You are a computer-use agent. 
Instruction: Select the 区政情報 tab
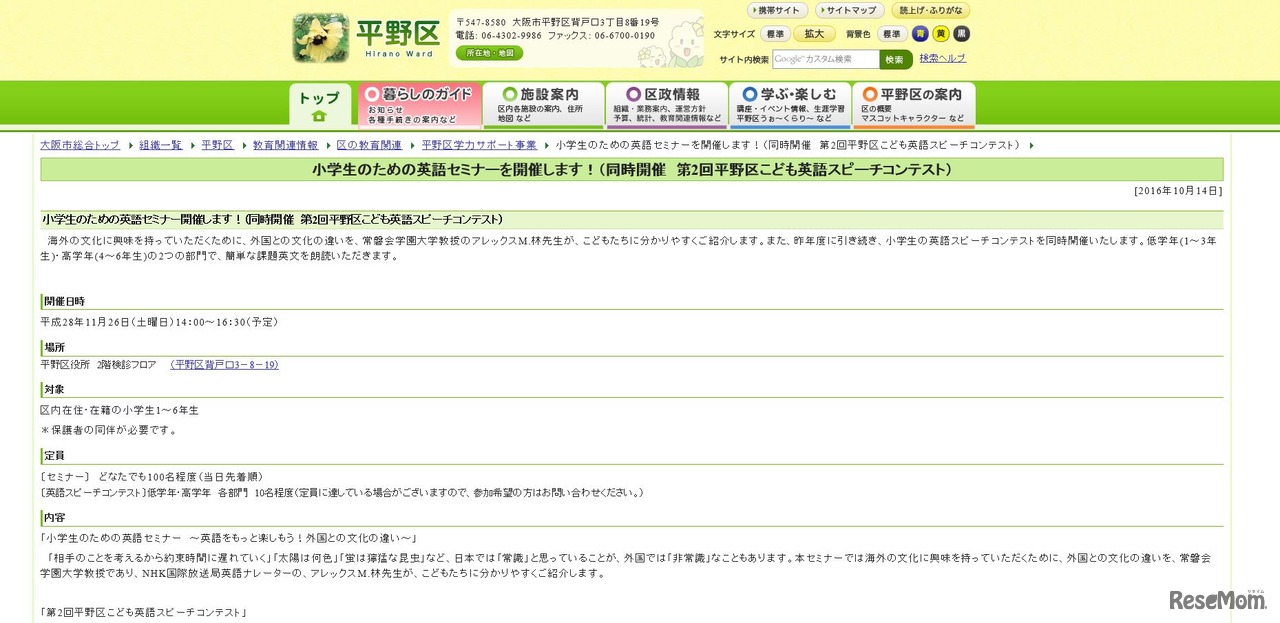664,103
